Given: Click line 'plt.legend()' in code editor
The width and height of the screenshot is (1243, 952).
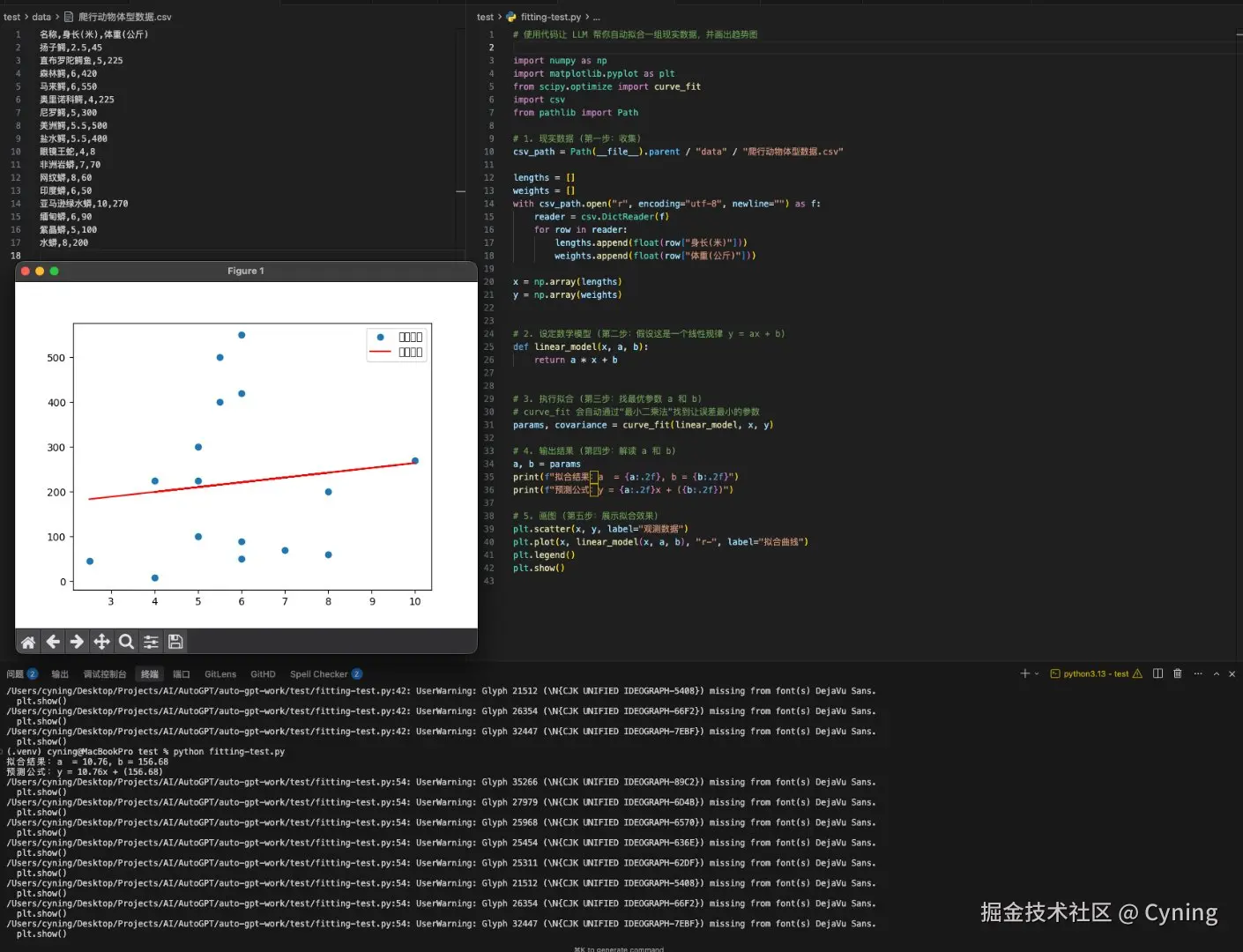Looking at the screenshot, I should [544, 554].
